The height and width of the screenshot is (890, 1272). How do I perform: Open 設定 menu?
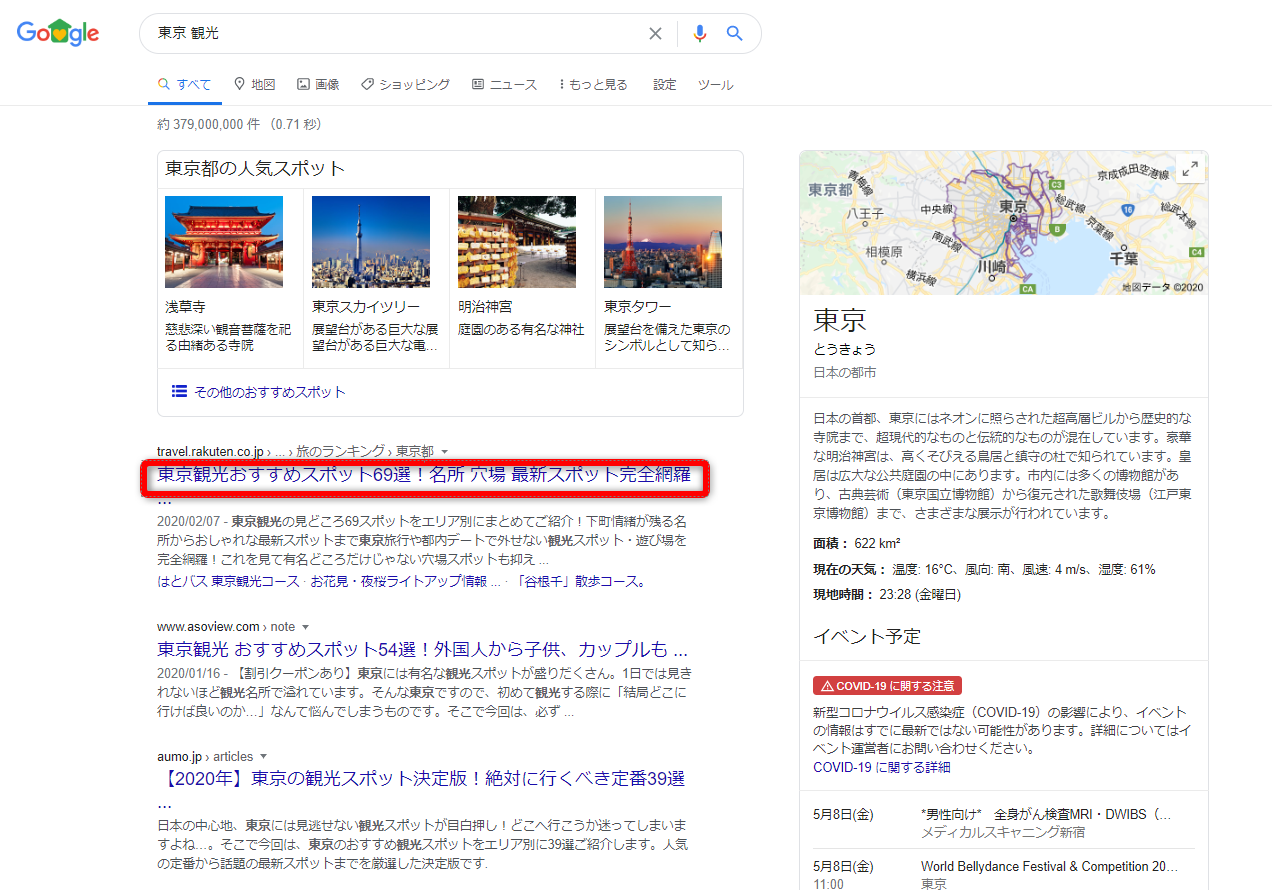click(x=665, y=85)
